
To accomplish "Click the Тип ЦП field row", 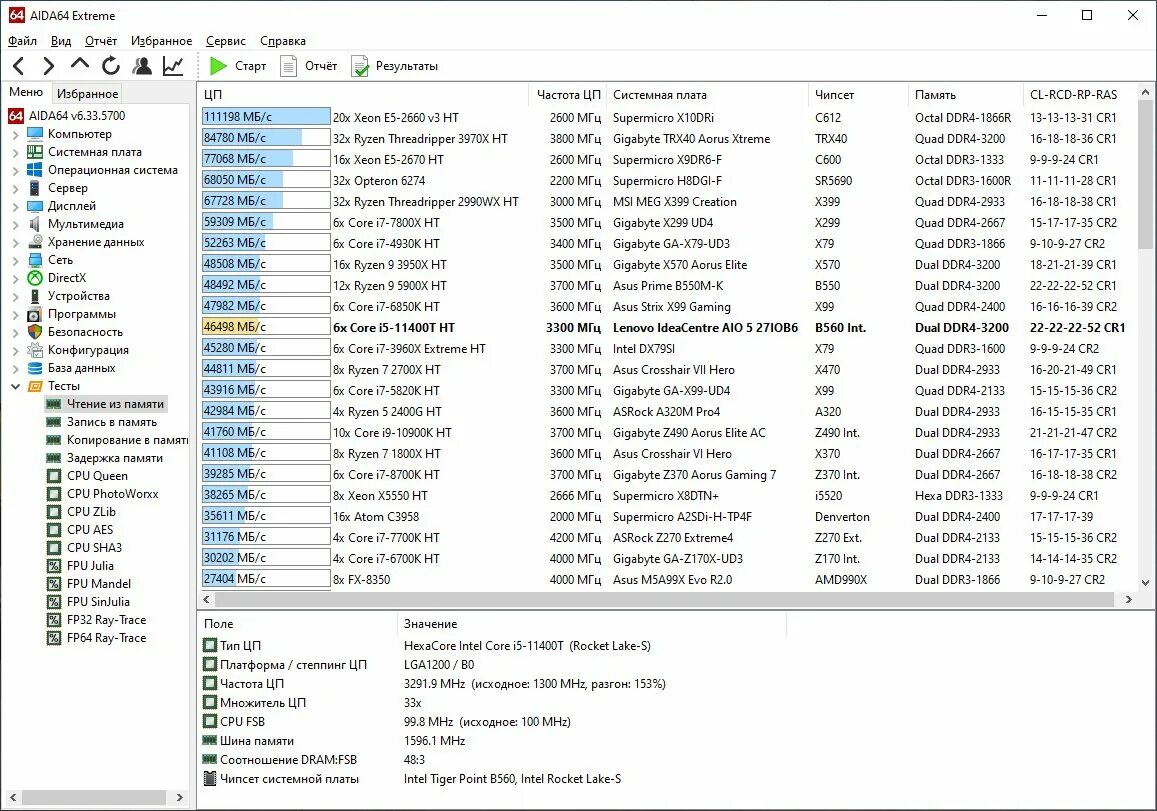I will 493,646.
